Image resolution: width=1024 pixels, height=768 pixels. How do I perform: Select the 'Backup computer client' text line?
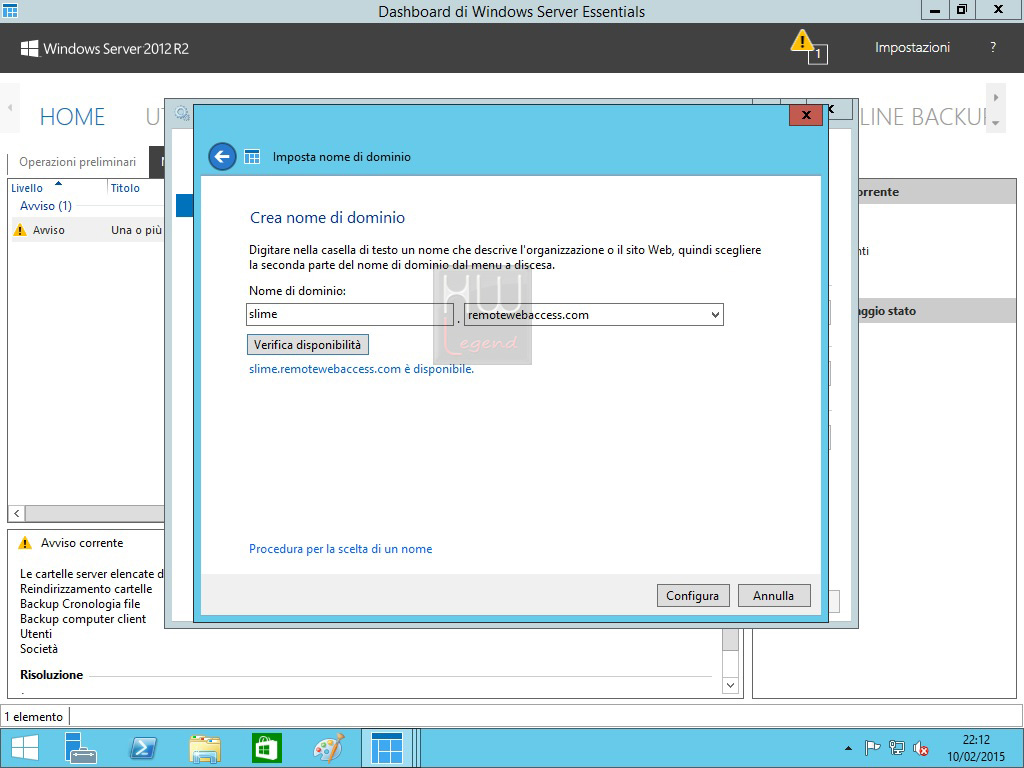[x=83, y=619]
